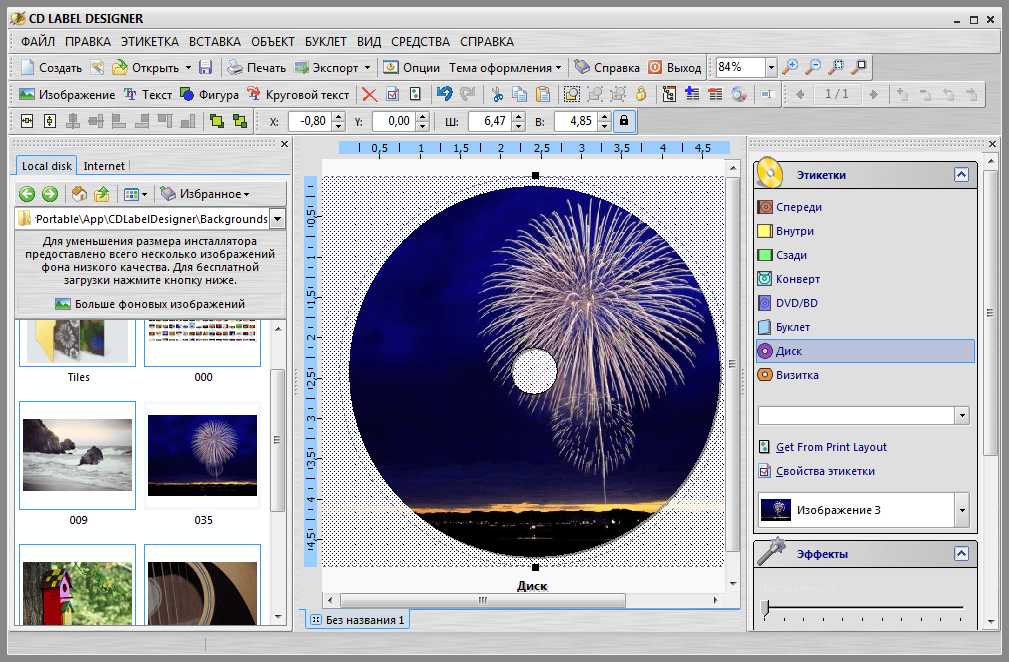Select the 035 fireworks thumbnail
This screenshot has width=1009, height=662.
click(x=203, y=455)
